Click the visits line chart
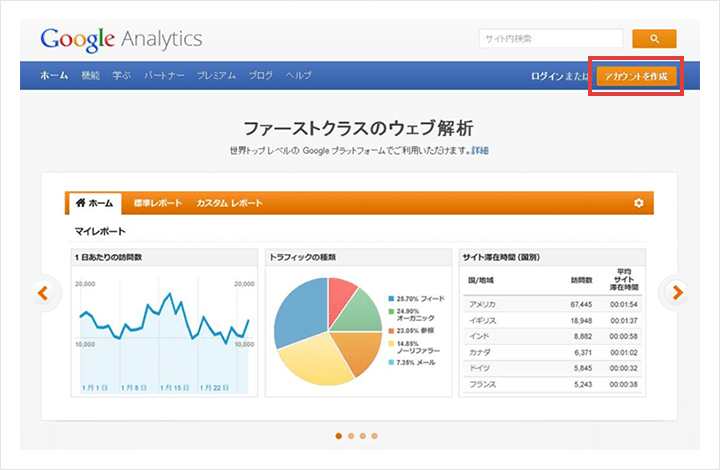 164,335
